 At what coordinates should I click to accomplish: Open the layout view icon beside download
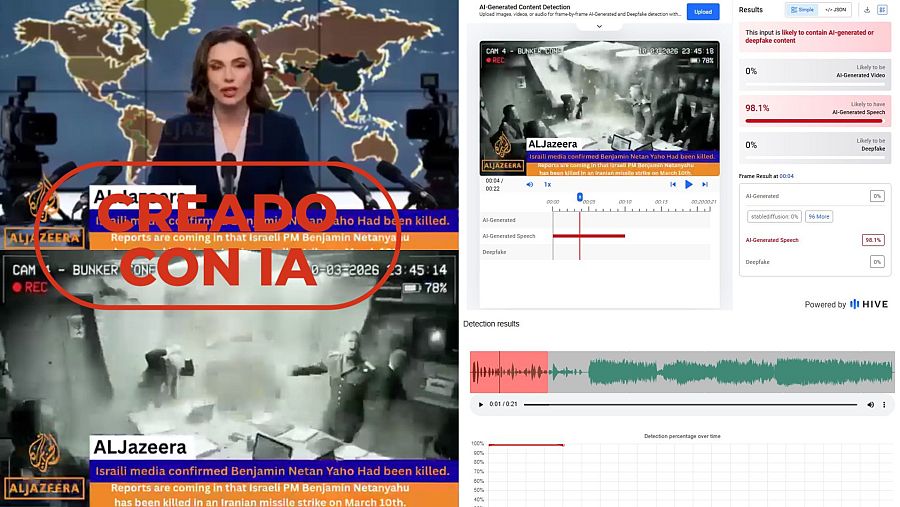pyautogui.click(x=882, y=10)
